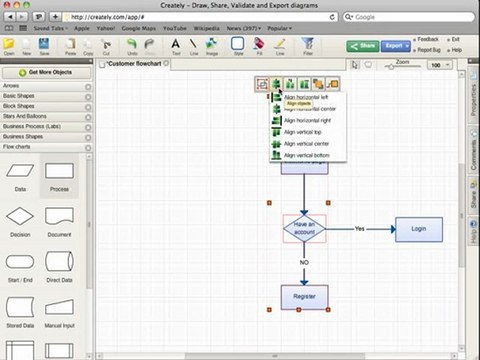Image resolution: width=480 pixels, height=360 pixels.
Task: Click the browser back button
Action: click(10, 17)
